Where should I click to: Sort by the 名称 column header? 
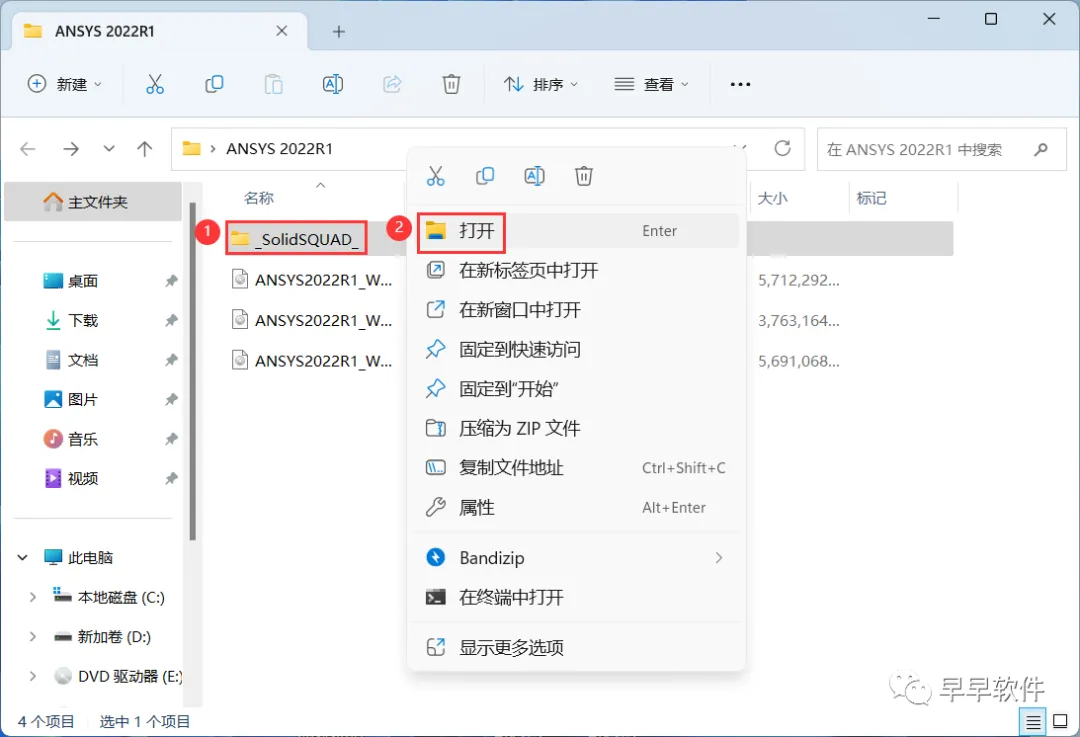pos(259,198)
